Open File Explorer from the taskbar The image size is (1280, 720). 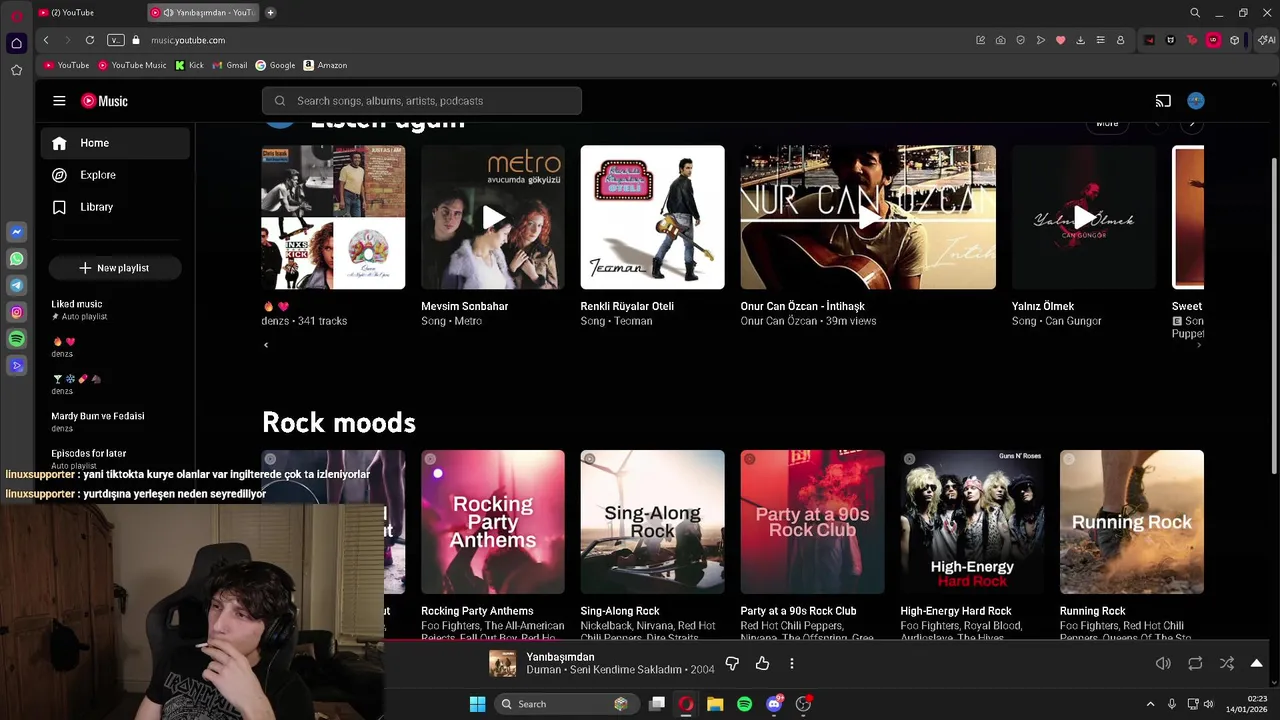715,704
